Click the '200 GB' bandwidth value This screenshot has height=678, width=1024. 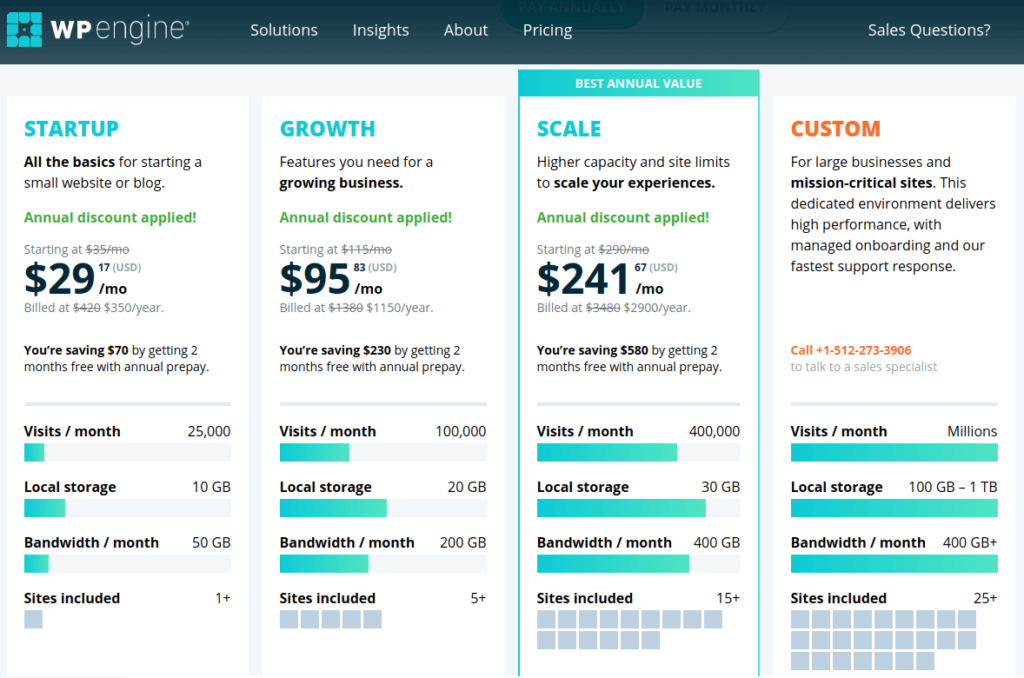463,542
